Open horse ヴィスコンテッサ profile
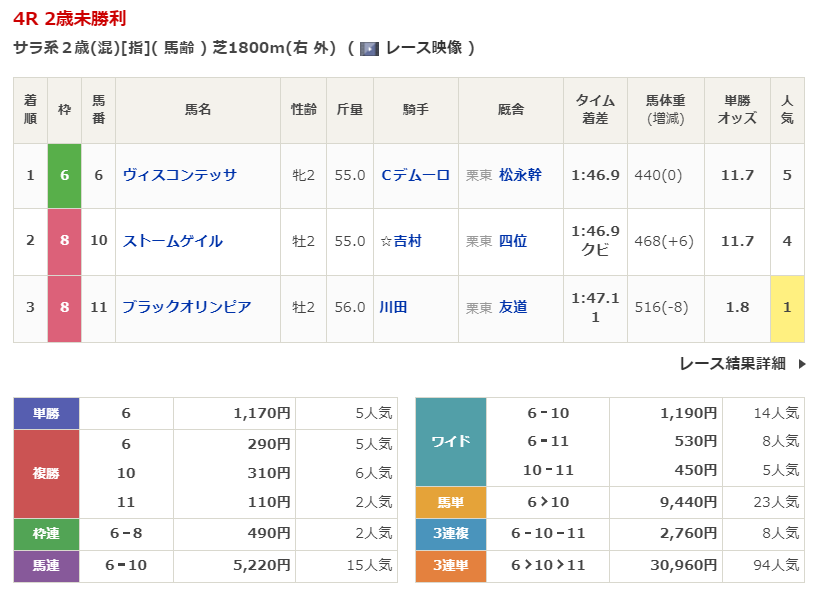The image size is (821, 590). [x=180, y=175]
